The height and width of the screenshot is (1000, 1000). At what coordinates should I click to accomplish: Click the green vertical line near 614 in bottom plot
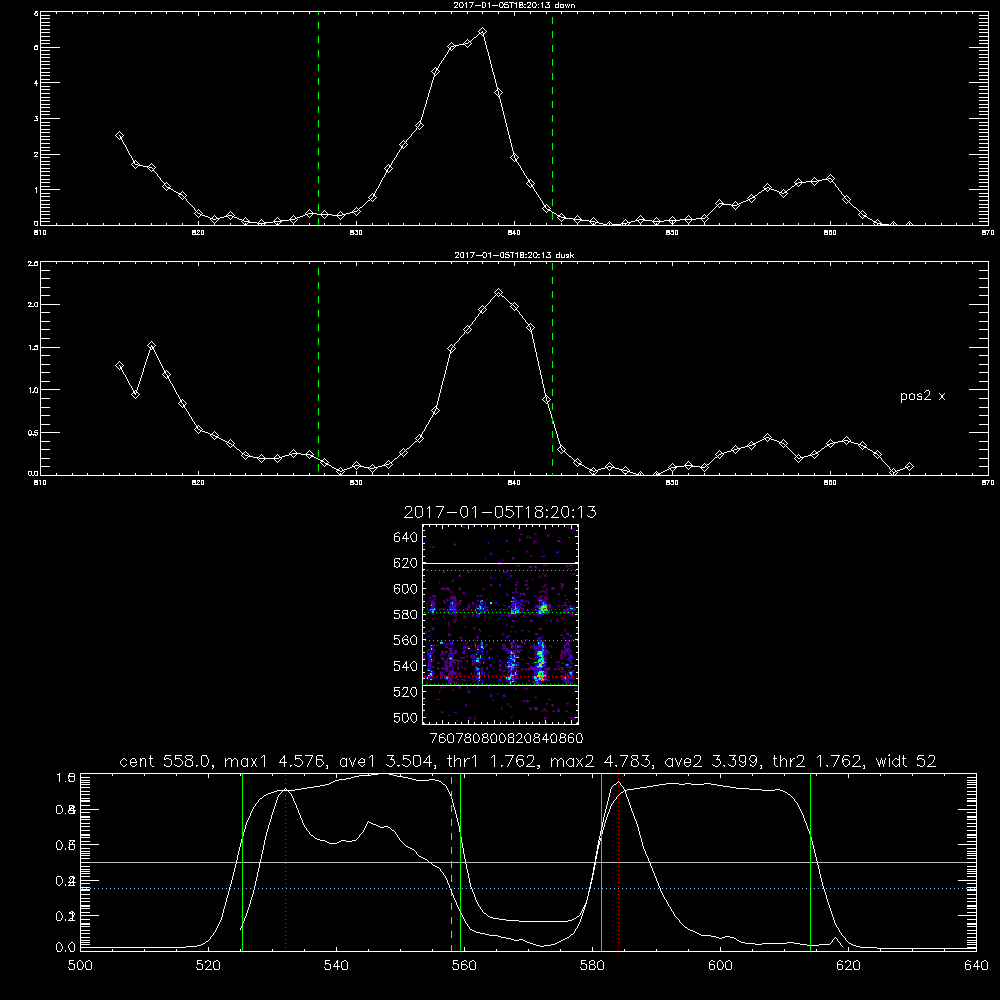(811, 861)
